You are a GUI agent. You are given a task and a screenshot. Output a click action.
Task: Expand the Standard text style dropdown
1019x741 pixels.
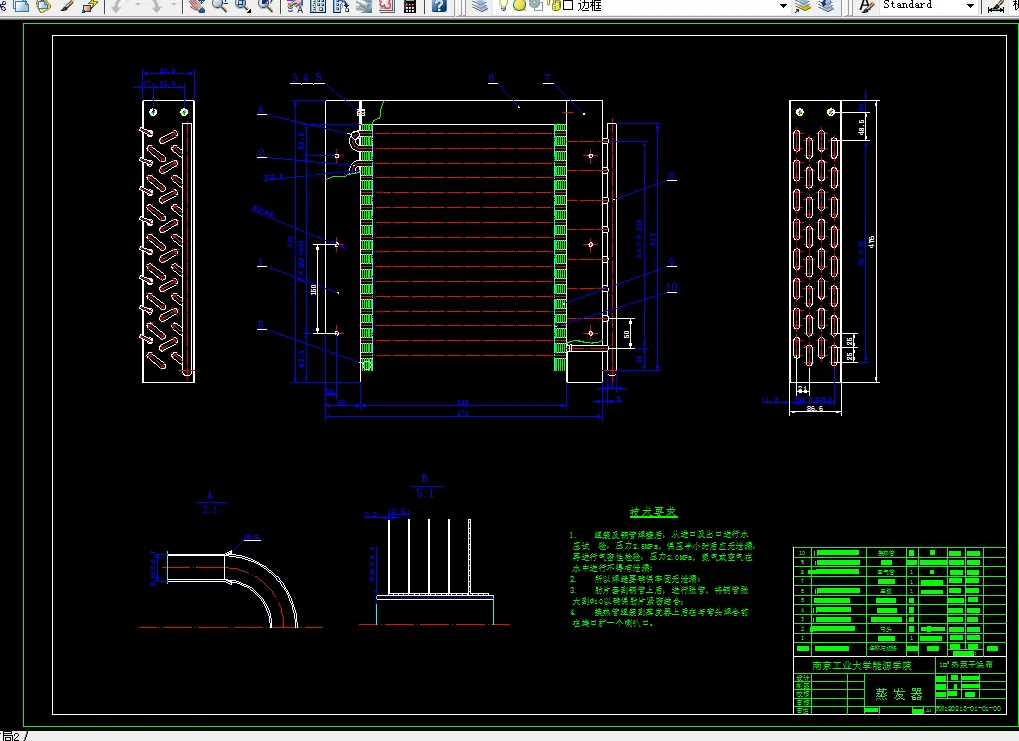point(970,5)
